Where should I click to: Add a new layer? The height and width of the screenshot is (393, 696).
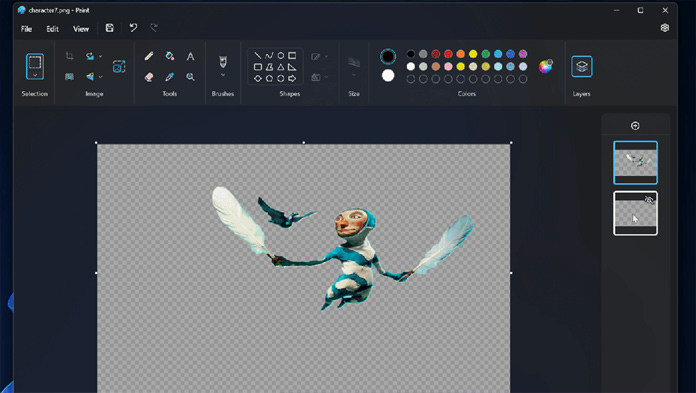click(635, 126)
